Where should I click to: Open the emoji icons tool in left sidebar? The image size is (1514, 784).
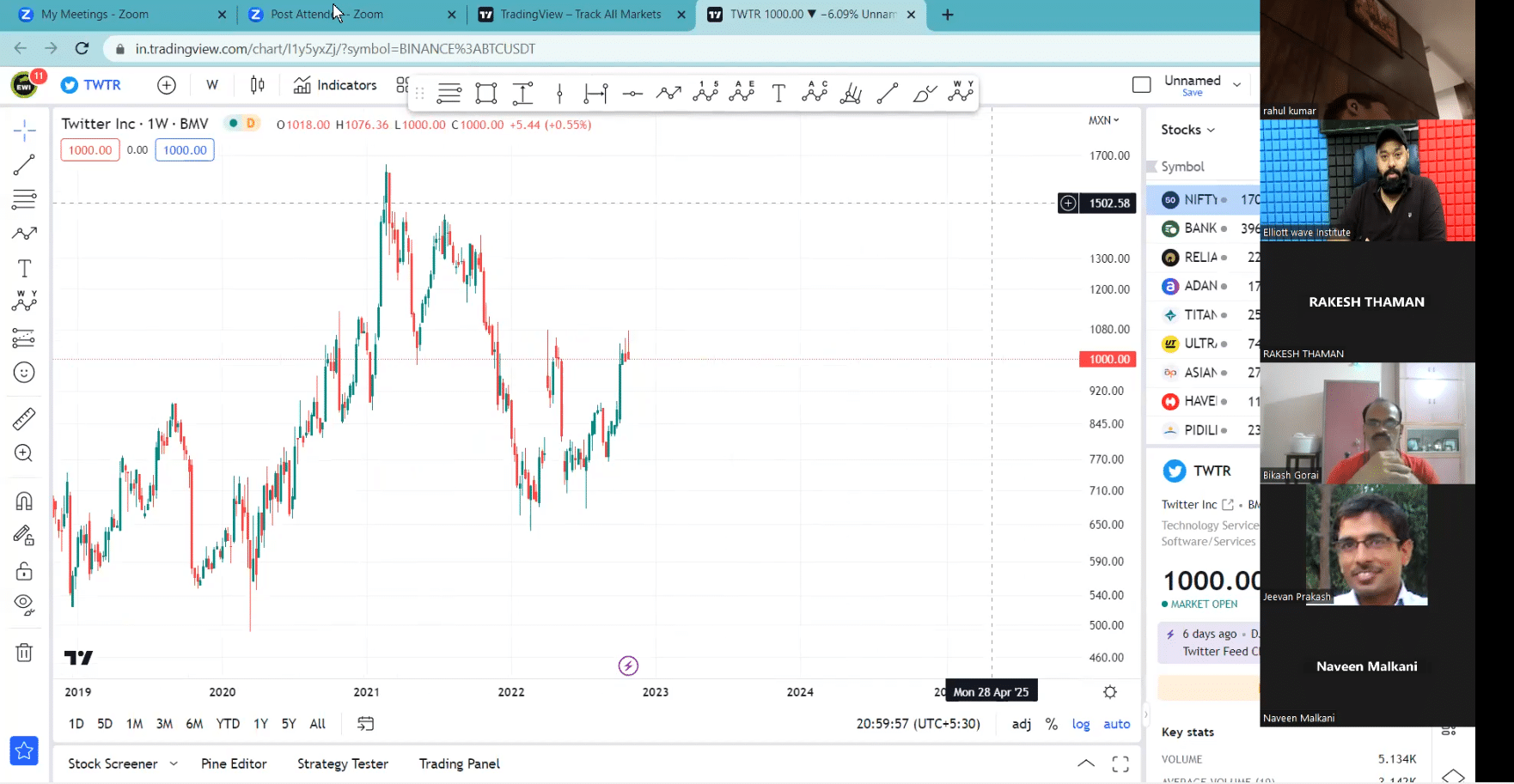click(x=24, y=372)
